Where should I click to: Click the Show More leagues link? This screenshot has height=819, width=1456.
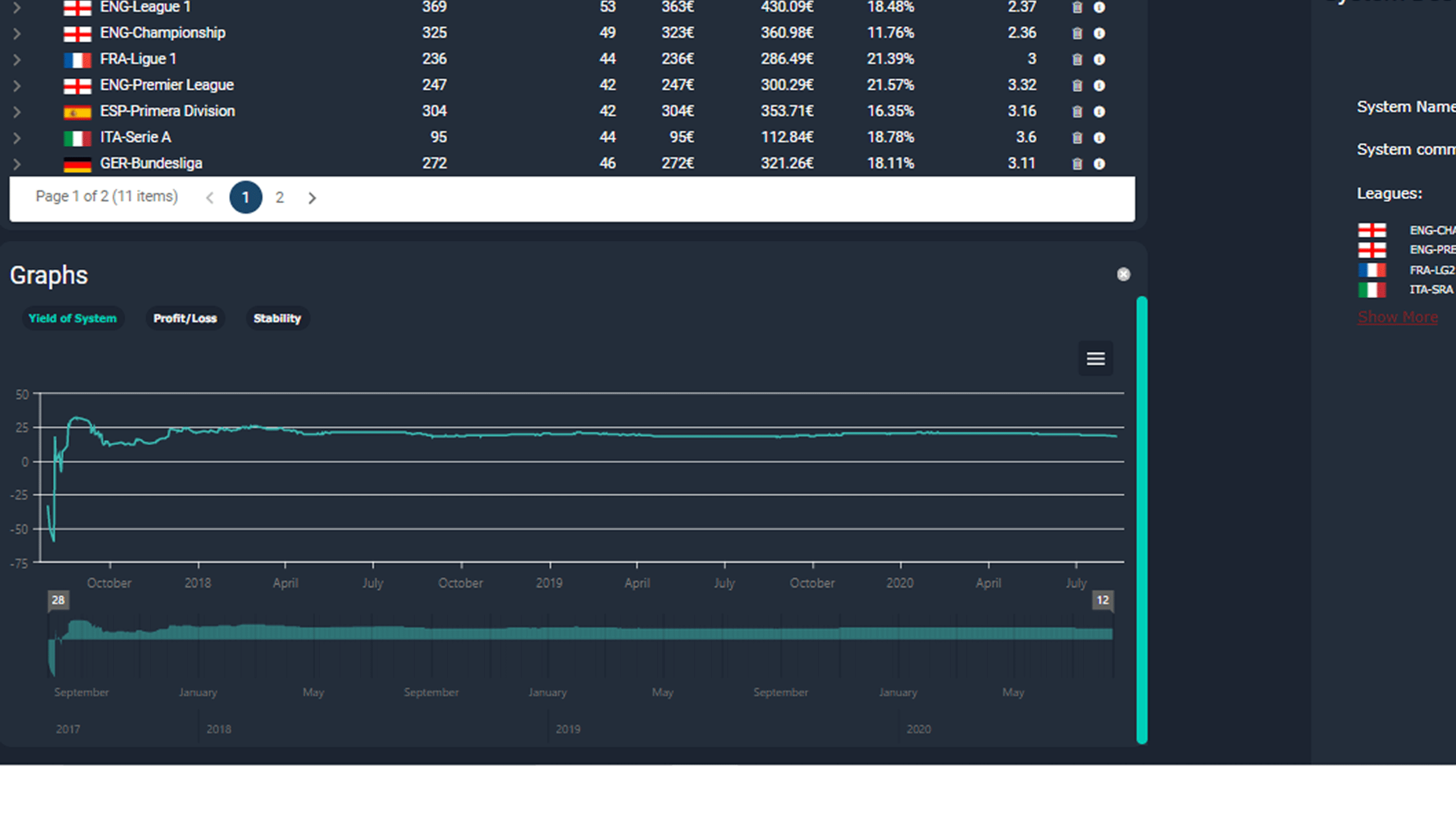[1398, 317]
